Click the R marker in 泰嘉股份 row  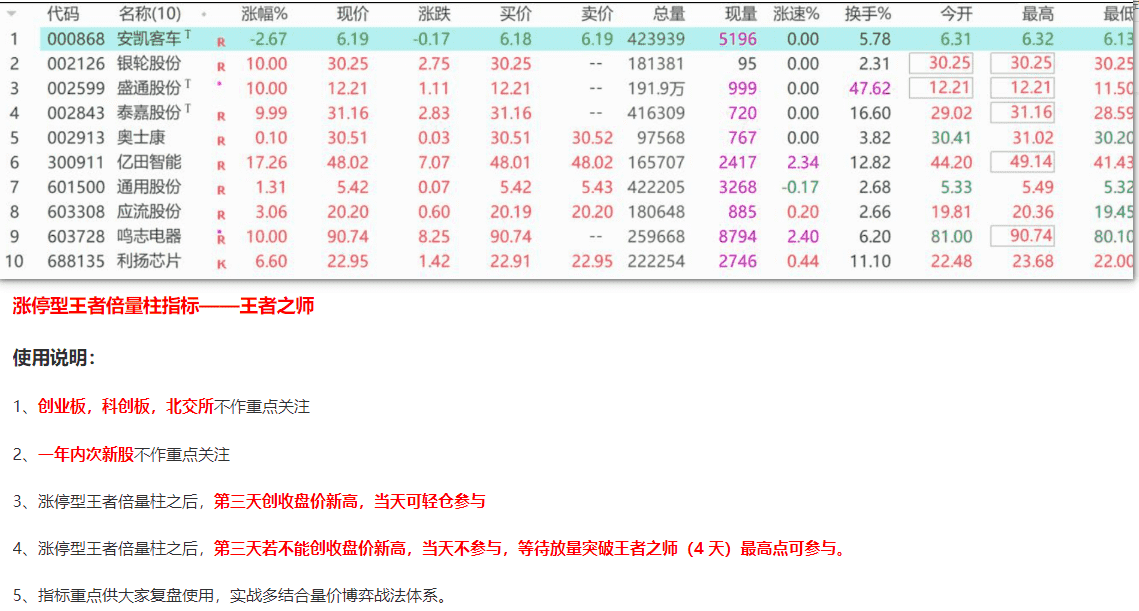pyautogui.click(x=221, y=116)
